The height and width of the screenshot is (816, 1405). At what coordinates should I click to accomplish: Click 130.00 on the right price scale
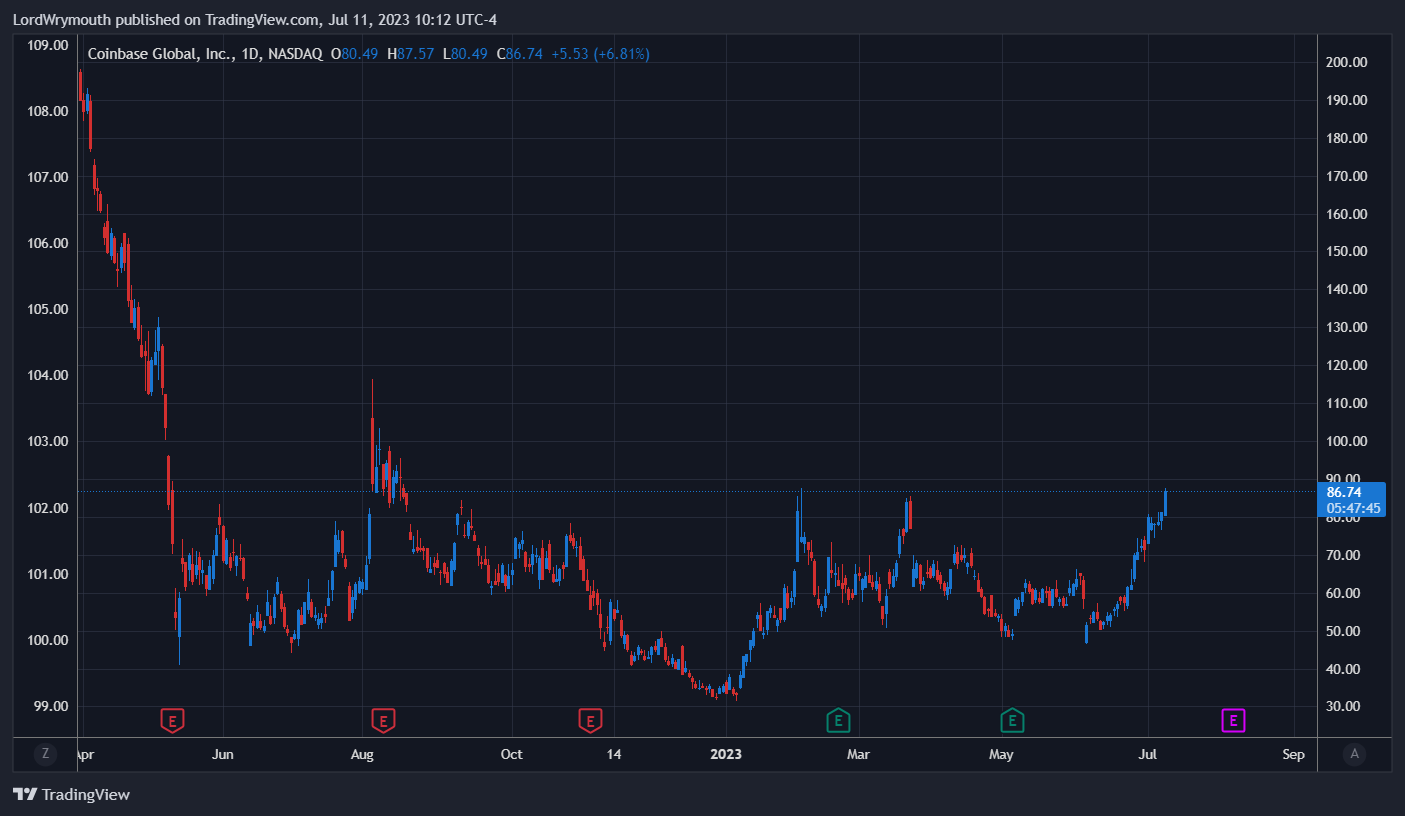point(1346,327)
